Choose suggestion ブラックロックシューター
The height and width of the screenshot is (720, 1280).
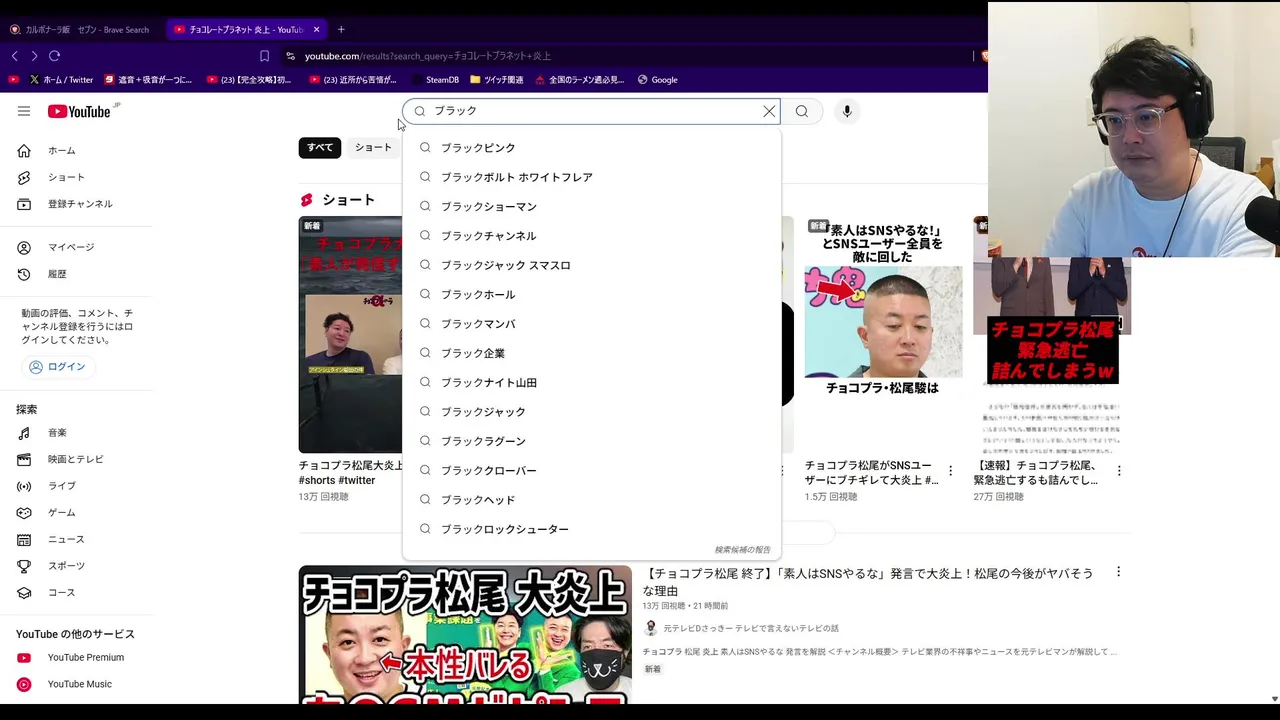[x=591, y=529]
